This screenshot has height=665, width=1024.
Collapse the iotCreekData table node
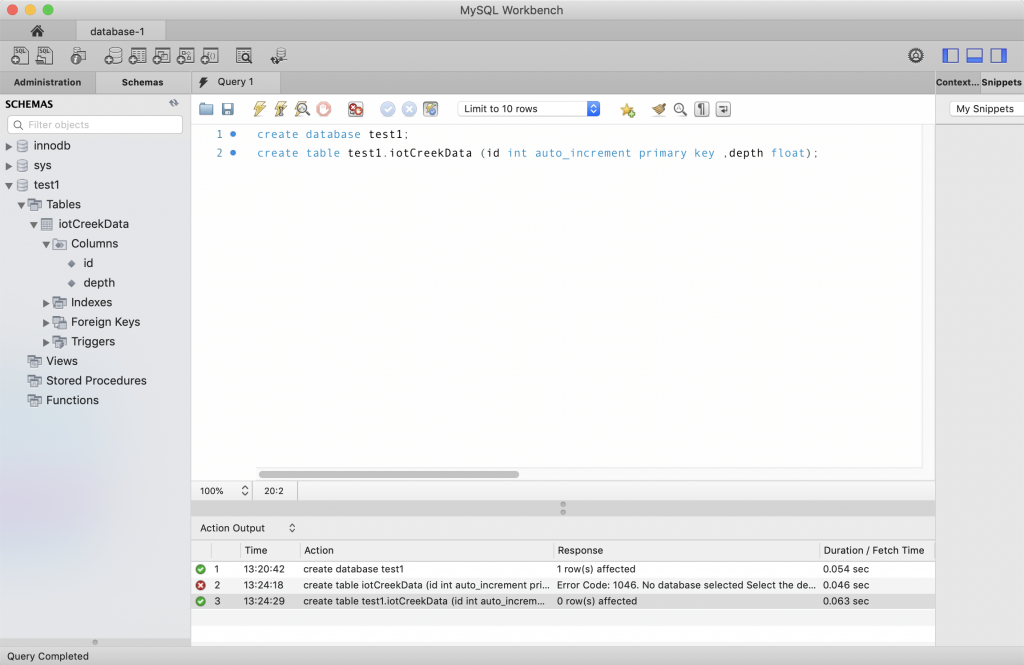33,225
